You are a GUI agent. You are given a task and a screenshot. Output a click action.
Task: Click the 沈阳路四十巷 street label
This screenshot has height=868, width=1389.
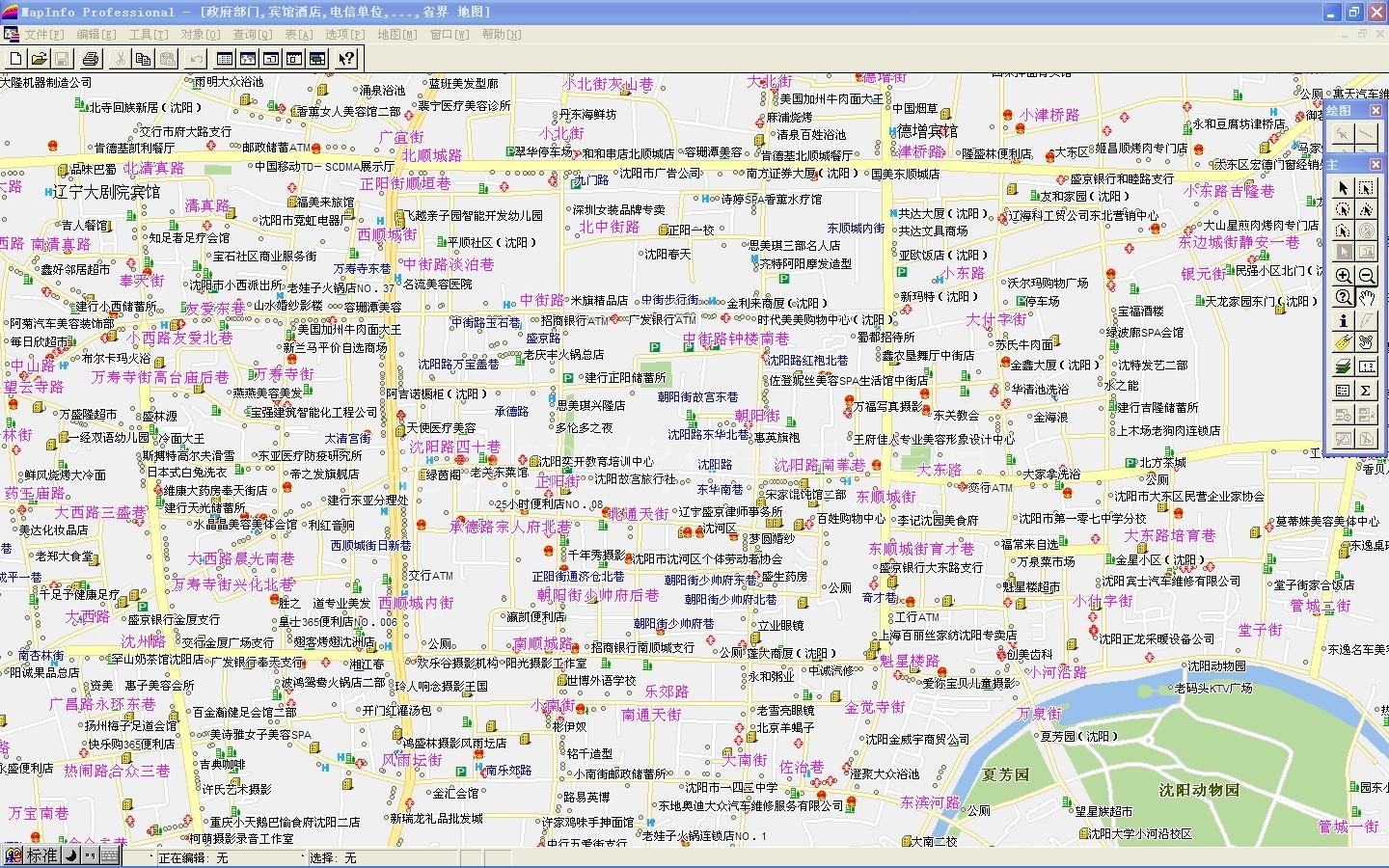point(455,447)
